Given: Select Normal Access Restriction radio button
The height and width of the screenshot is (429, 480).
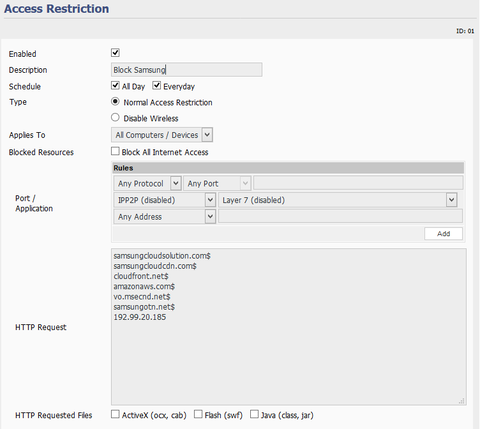Looking at the screenshot, I should click(x=115, y=101).
